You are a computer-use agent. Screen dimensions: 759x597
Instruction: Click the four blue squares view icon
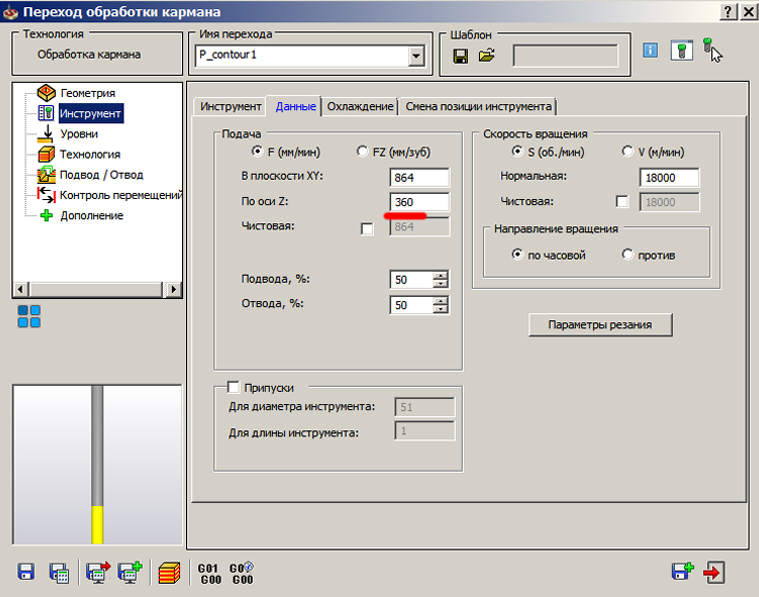click(x=29, y=316)
